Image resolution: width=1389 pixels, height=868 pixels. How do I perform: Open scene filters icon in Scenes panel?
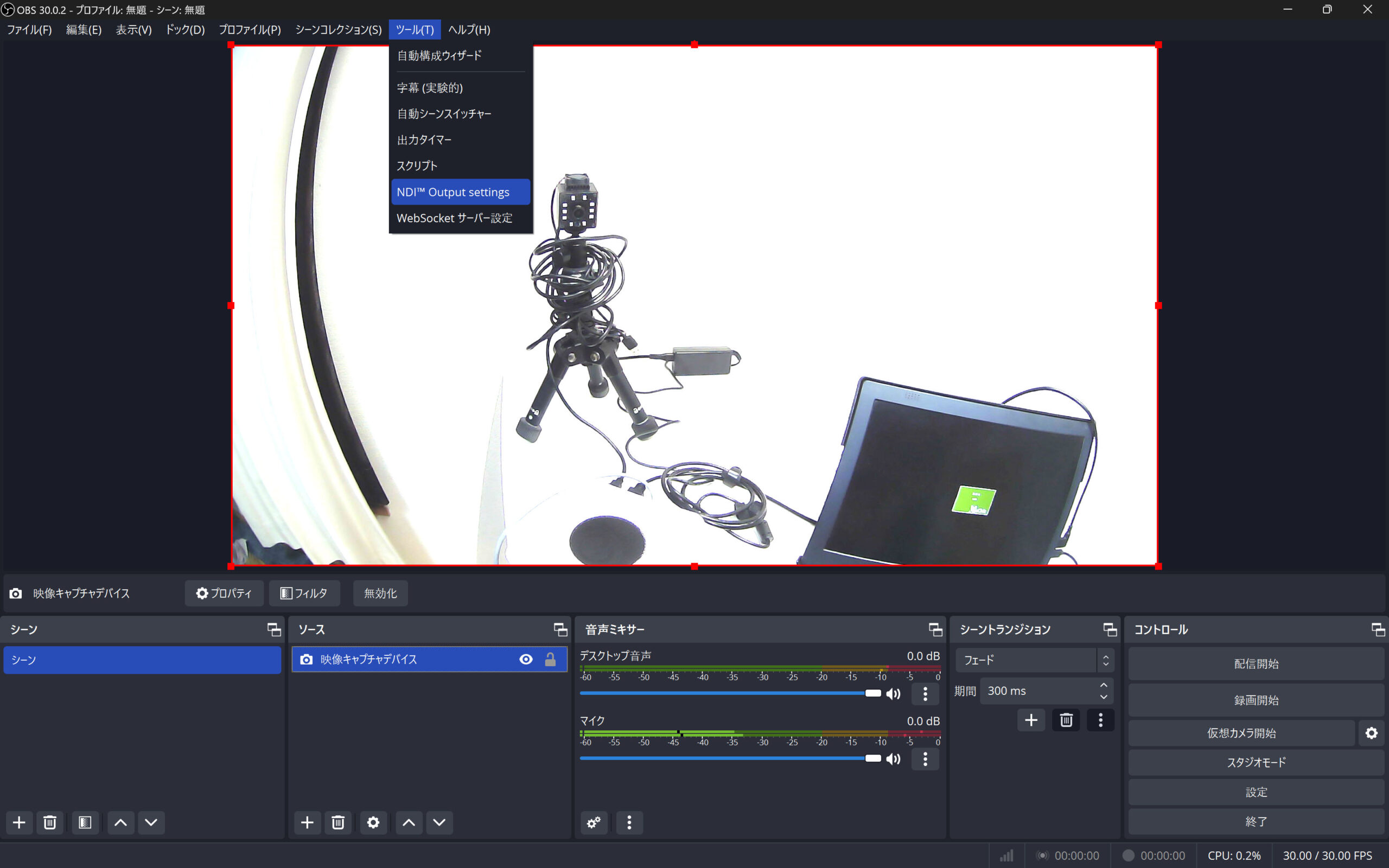(x=85, y=822)
